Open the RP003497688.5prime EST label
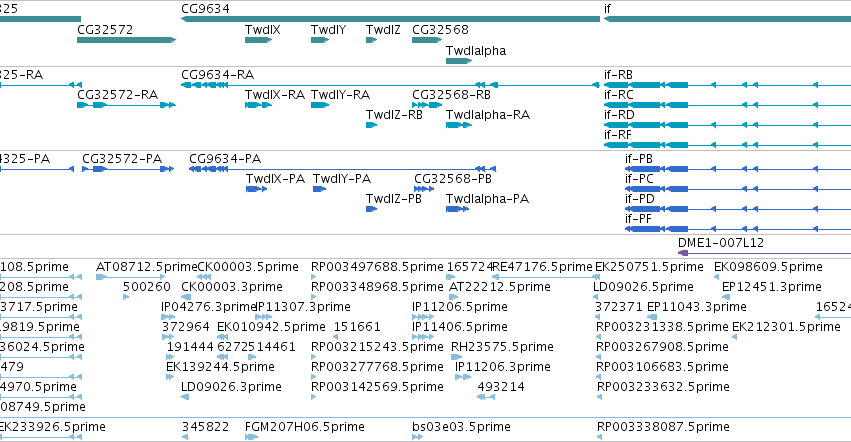Viewport: 851px width, 442px height. (x=377, y=267)
